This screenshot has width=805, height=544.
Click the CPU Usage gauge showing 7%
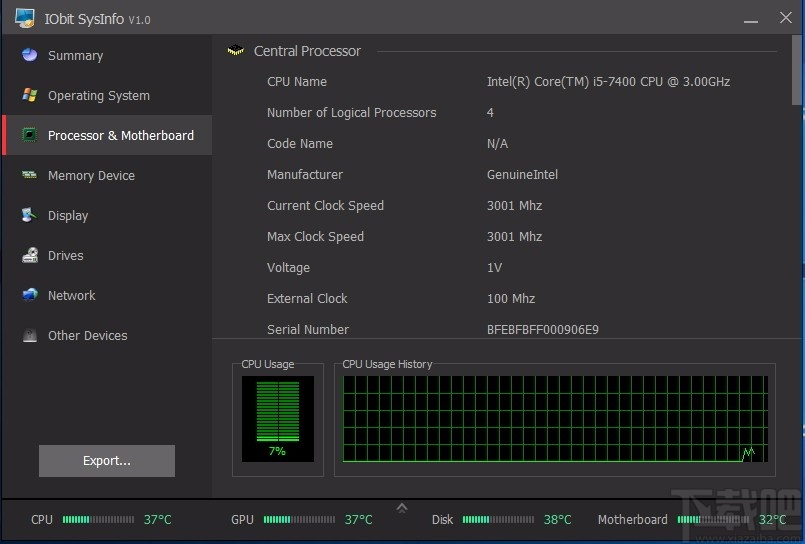coord(277,418)
